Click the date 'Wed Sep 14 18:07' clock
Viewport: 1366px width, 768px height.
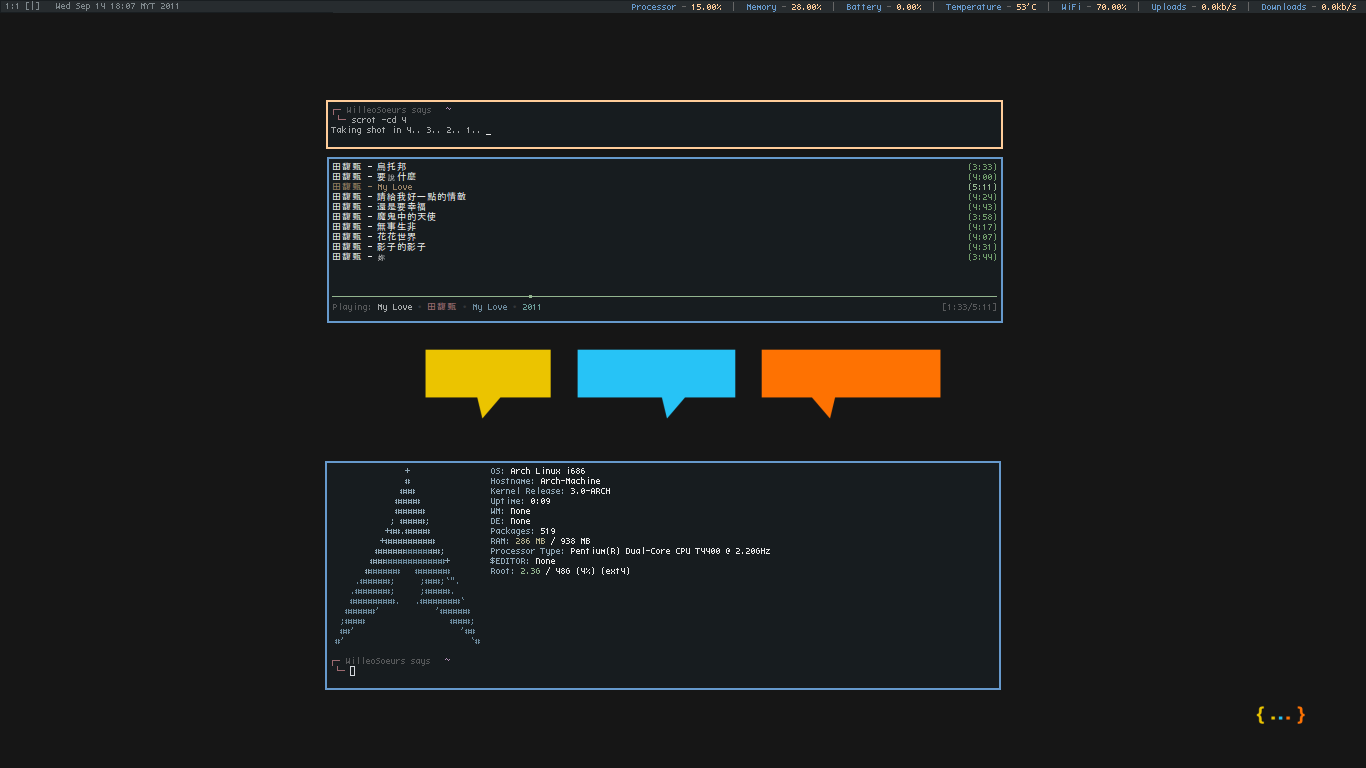117,7
